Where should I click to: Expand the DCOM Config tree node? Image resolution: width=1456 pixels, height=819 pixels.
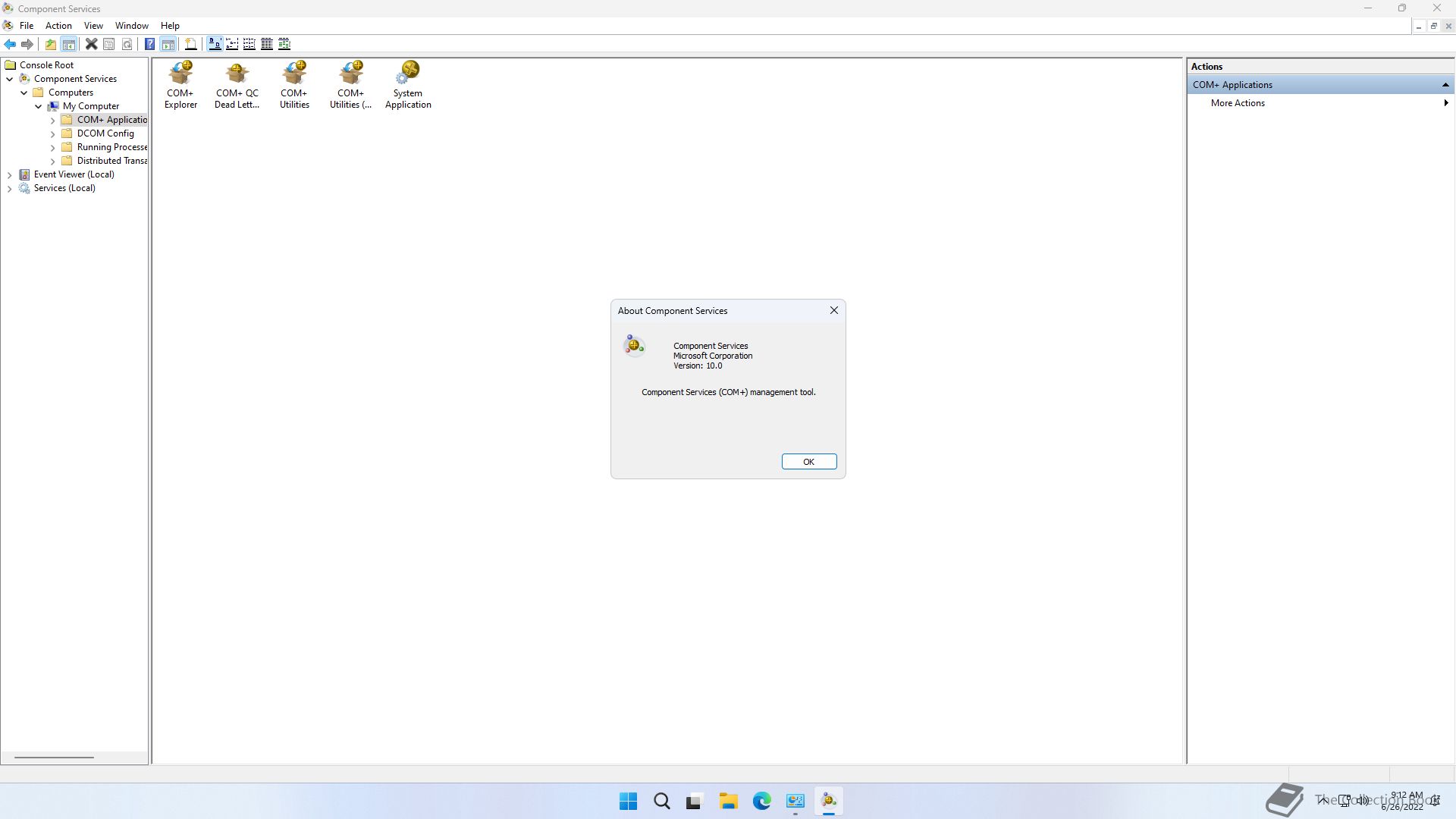click(52, 134)
